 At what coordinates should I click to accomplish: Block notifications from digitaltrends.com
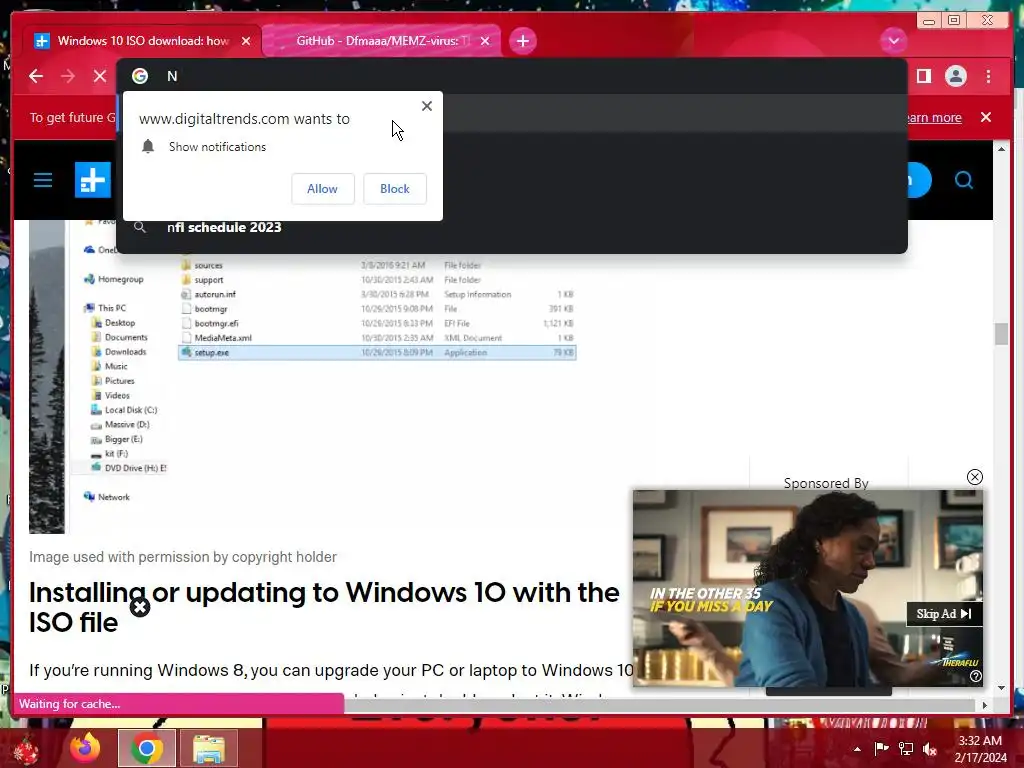394,189
